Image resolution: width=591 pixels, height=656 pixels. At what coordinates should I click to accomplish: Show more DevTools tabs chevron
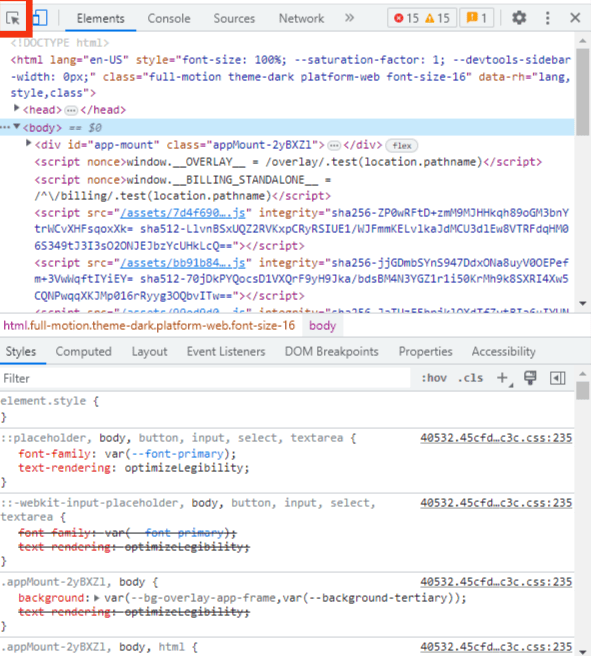click(x=349, y=18)
